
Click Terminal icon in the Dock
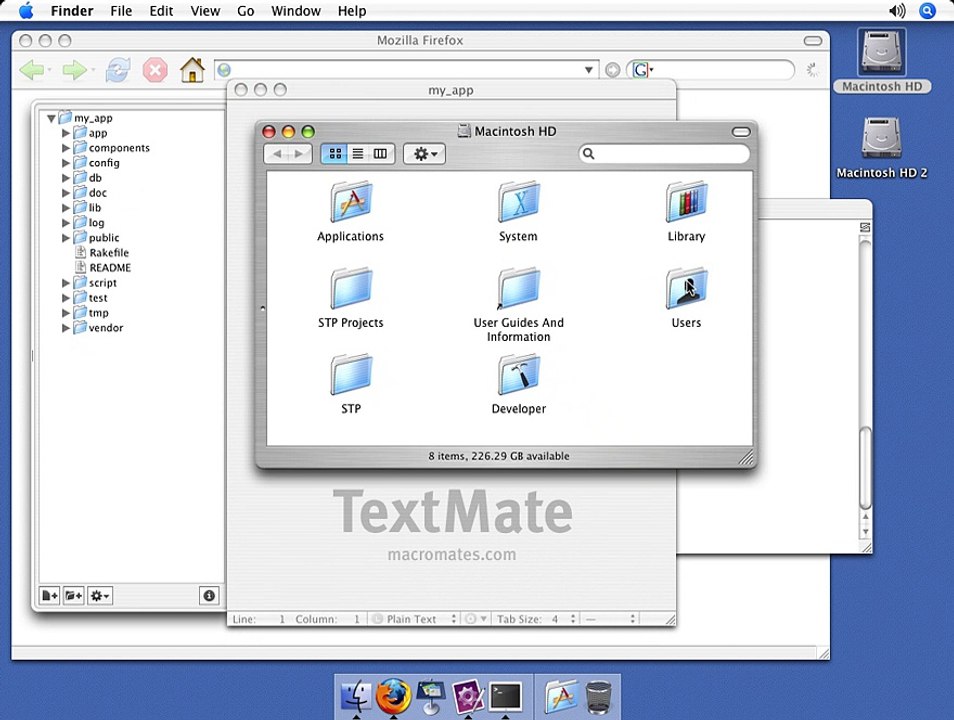506,697
